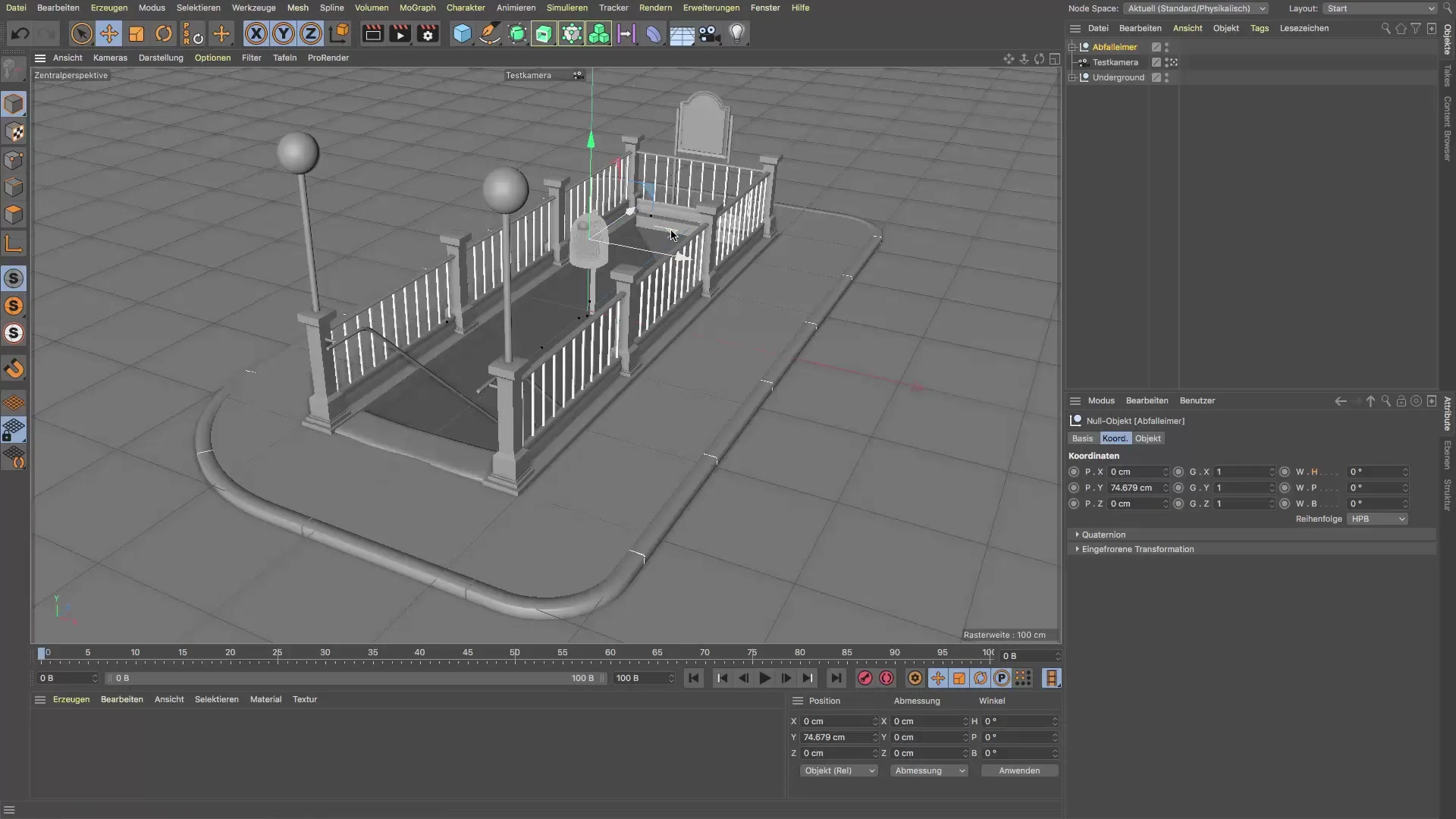Click frame 50 on the timeline ruler

pyautogui.click(x=515, y=653)
